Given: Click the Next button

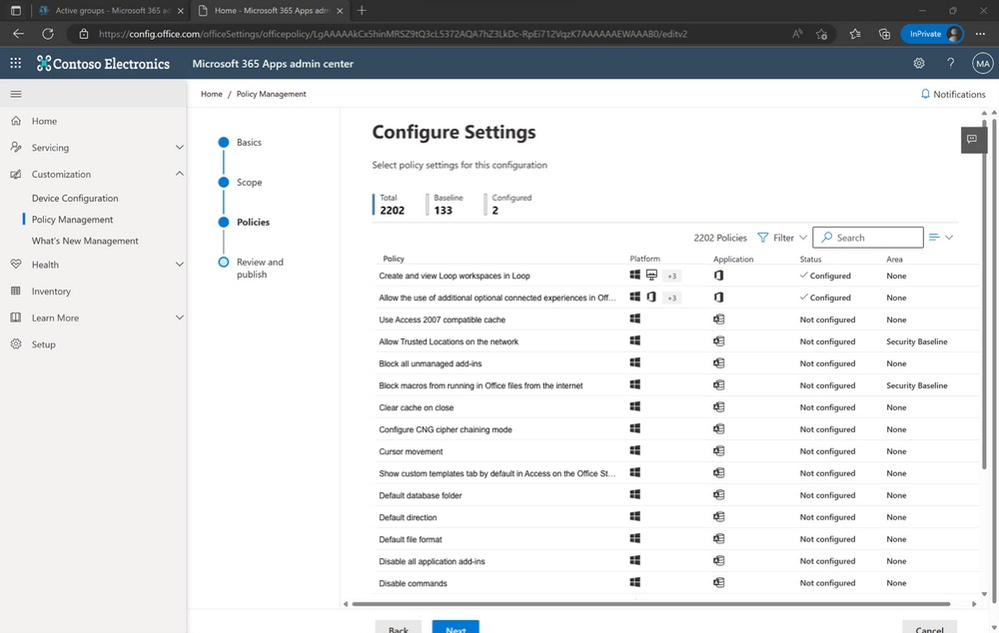Looking at the screenshot, I should point(456,627).
